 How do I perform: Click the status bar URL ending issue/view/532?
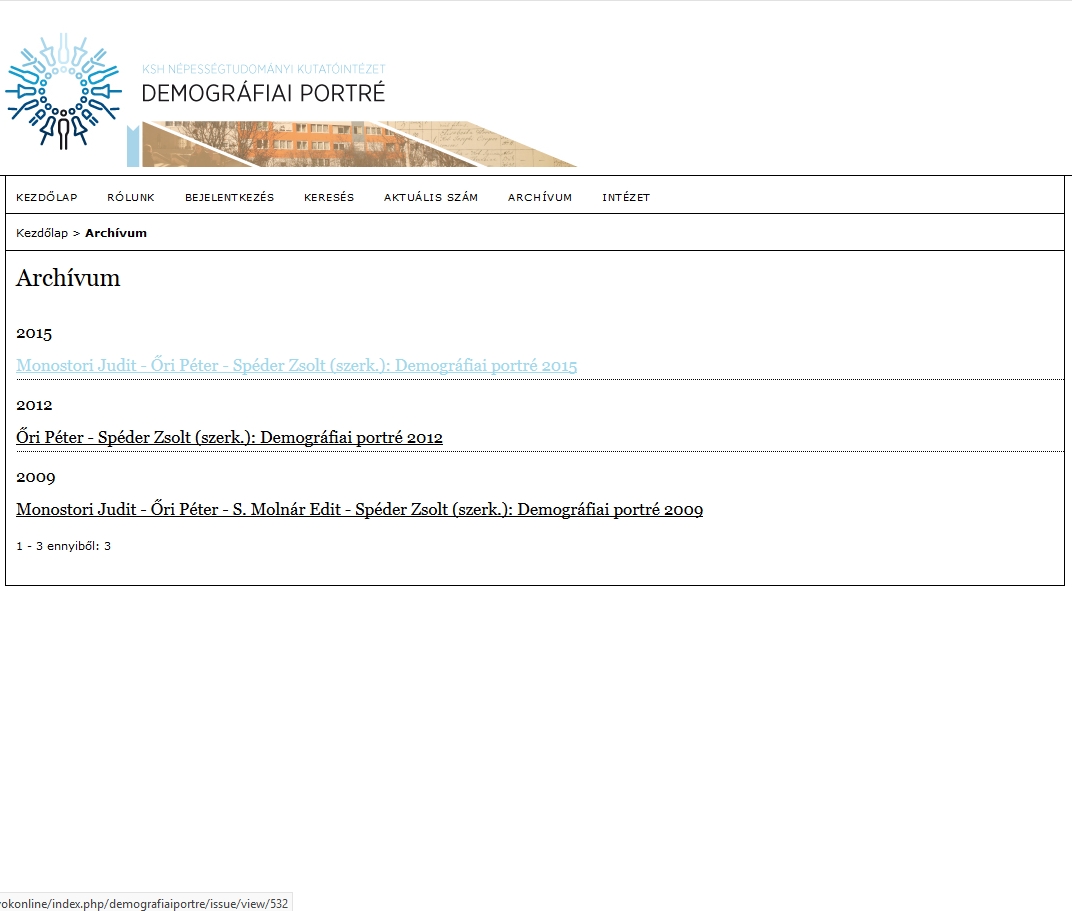point(144,903)
